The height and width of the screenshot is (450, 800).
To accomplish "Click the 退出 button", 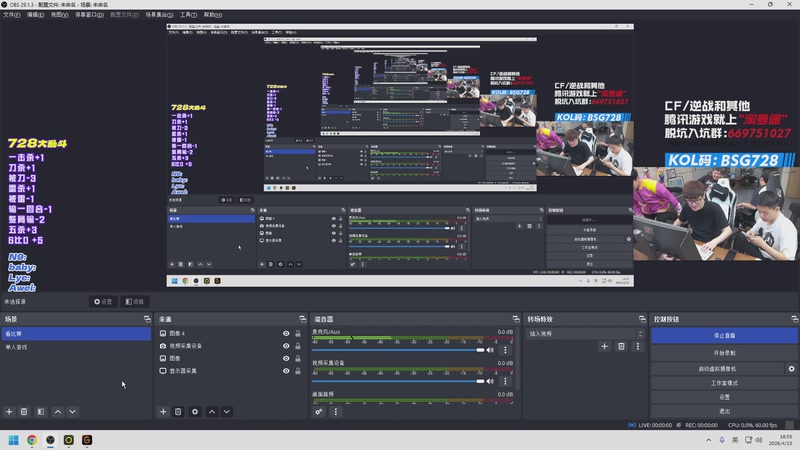I will [x=724, y=411].
